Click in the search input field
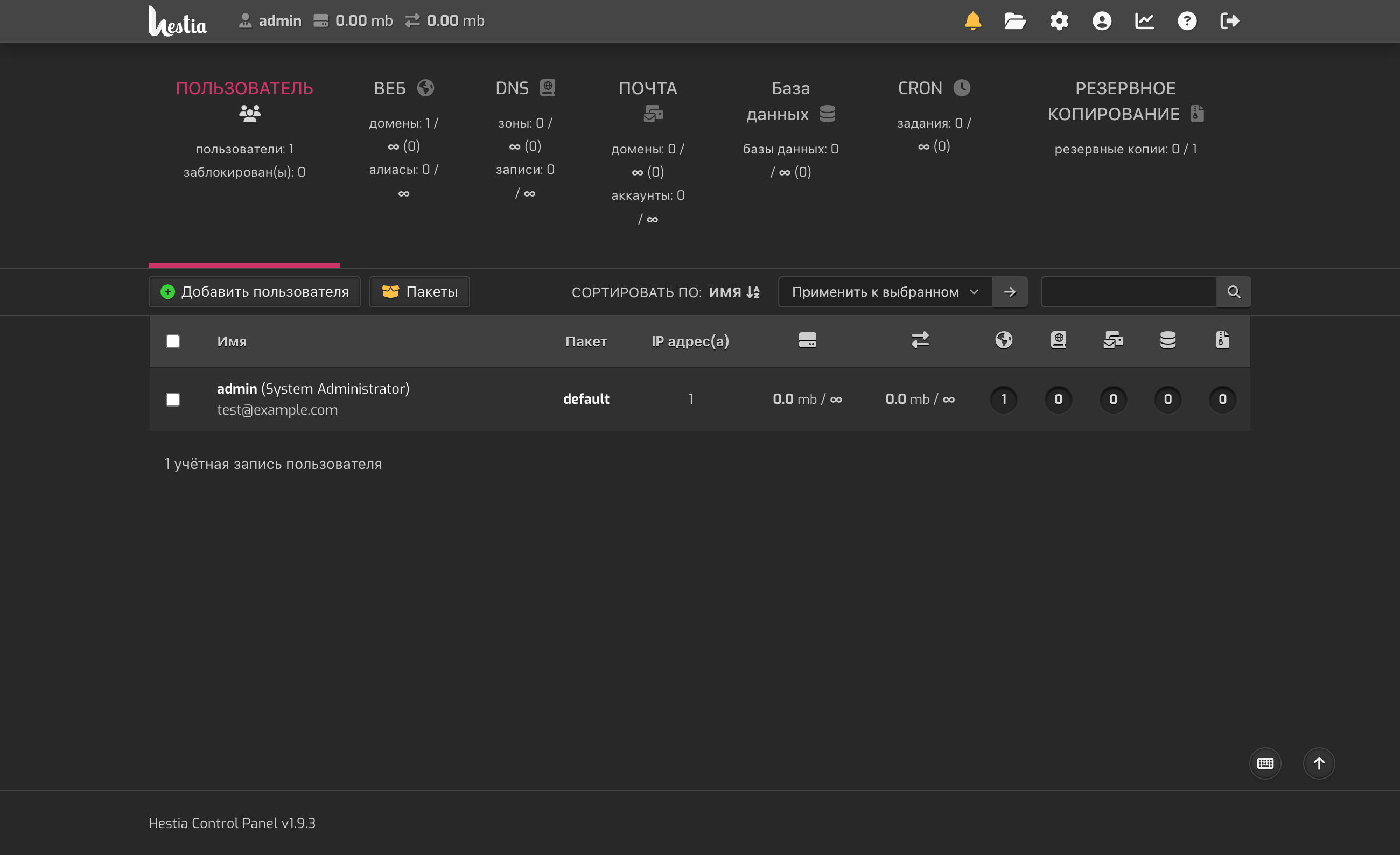 coord(1129,292)
